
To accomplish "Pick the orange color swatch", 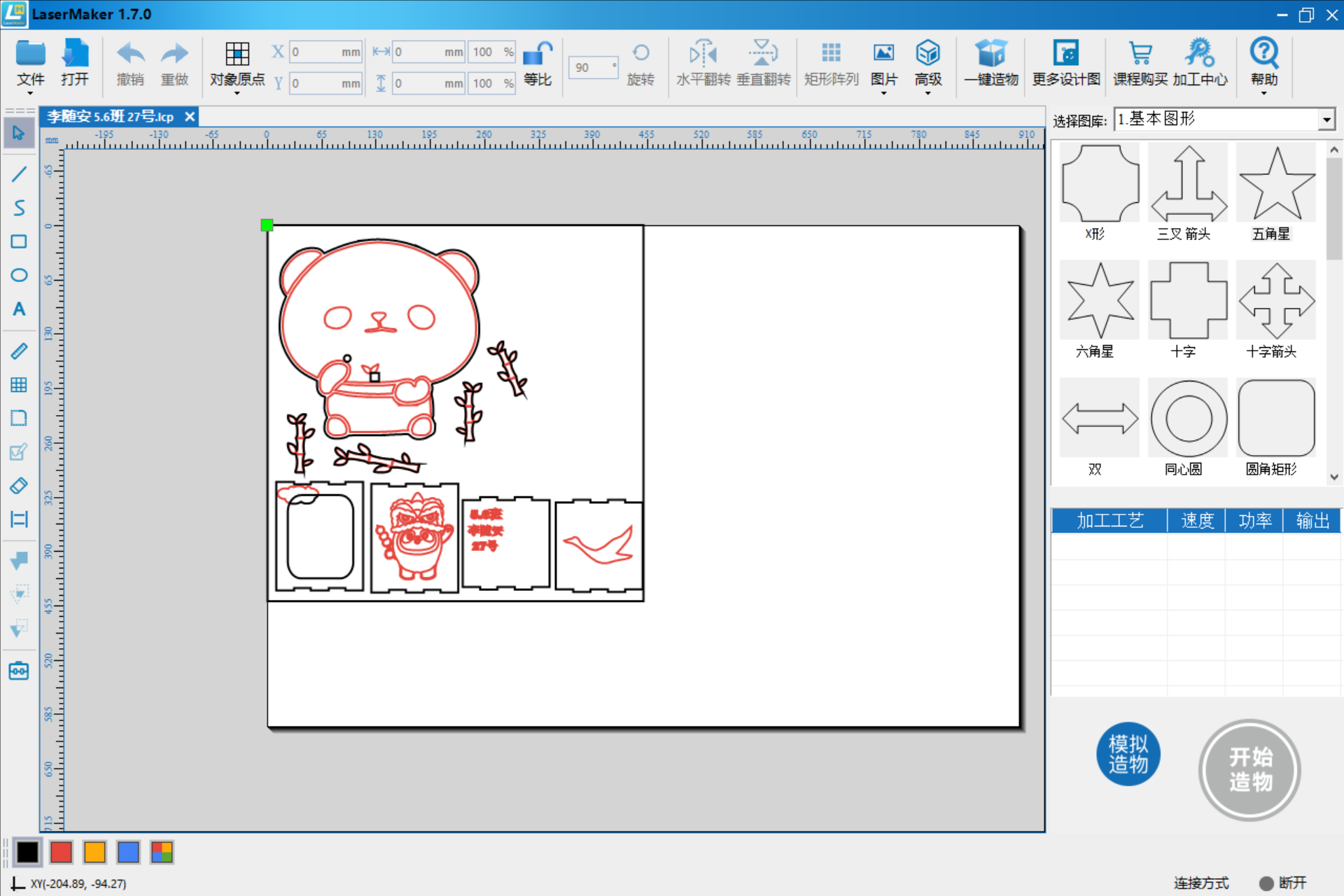I will coord(94,852).
